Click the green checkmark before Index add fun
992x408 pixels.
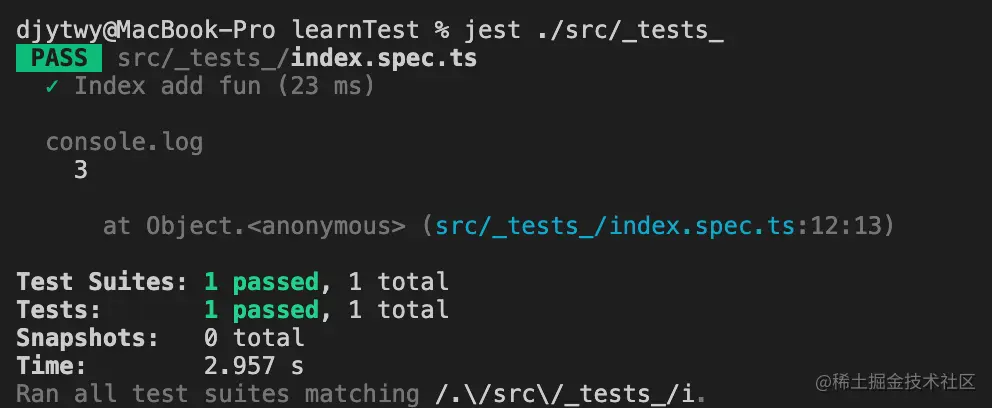coord(52,87)
